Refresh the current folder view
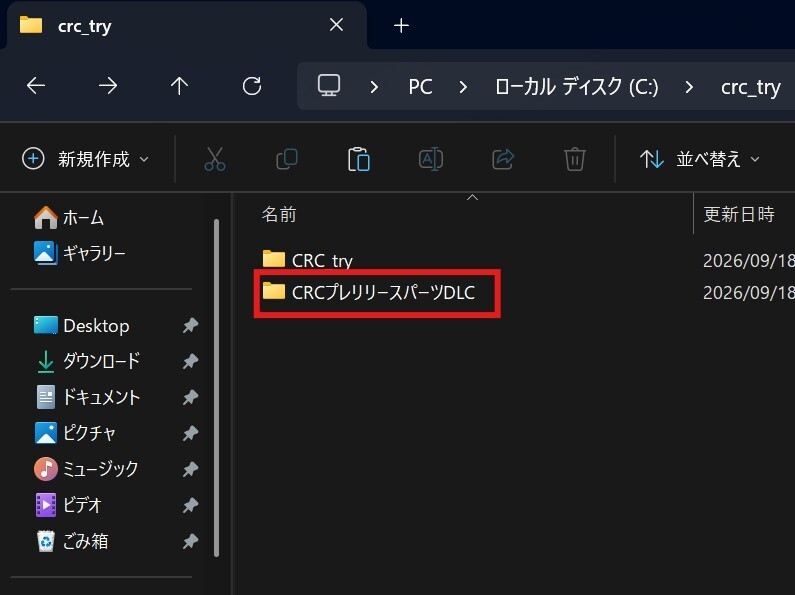Image resolution: width=795 pixels, height=595 pixels. pyautogui.click(x=251, y=86)
